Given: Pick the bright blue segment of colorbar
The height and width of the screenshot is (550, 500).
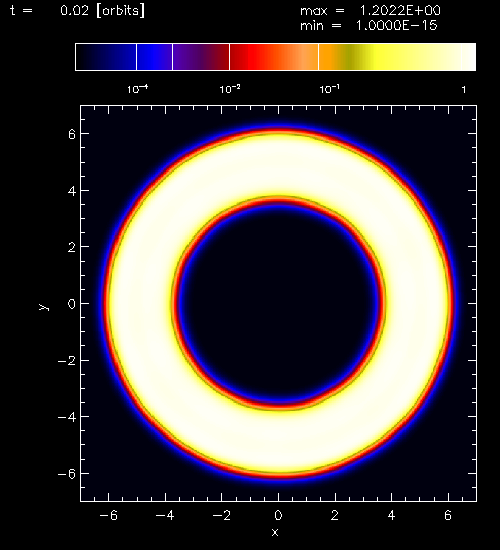Looking at the screenshot, I should (x=154, y=57).
